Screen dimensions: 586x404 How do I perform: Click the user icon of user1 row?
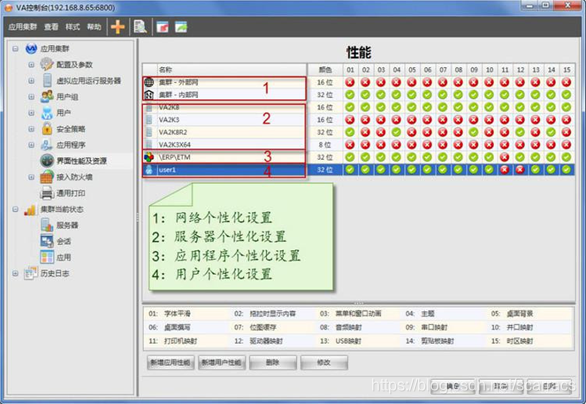tap(149, 170)
